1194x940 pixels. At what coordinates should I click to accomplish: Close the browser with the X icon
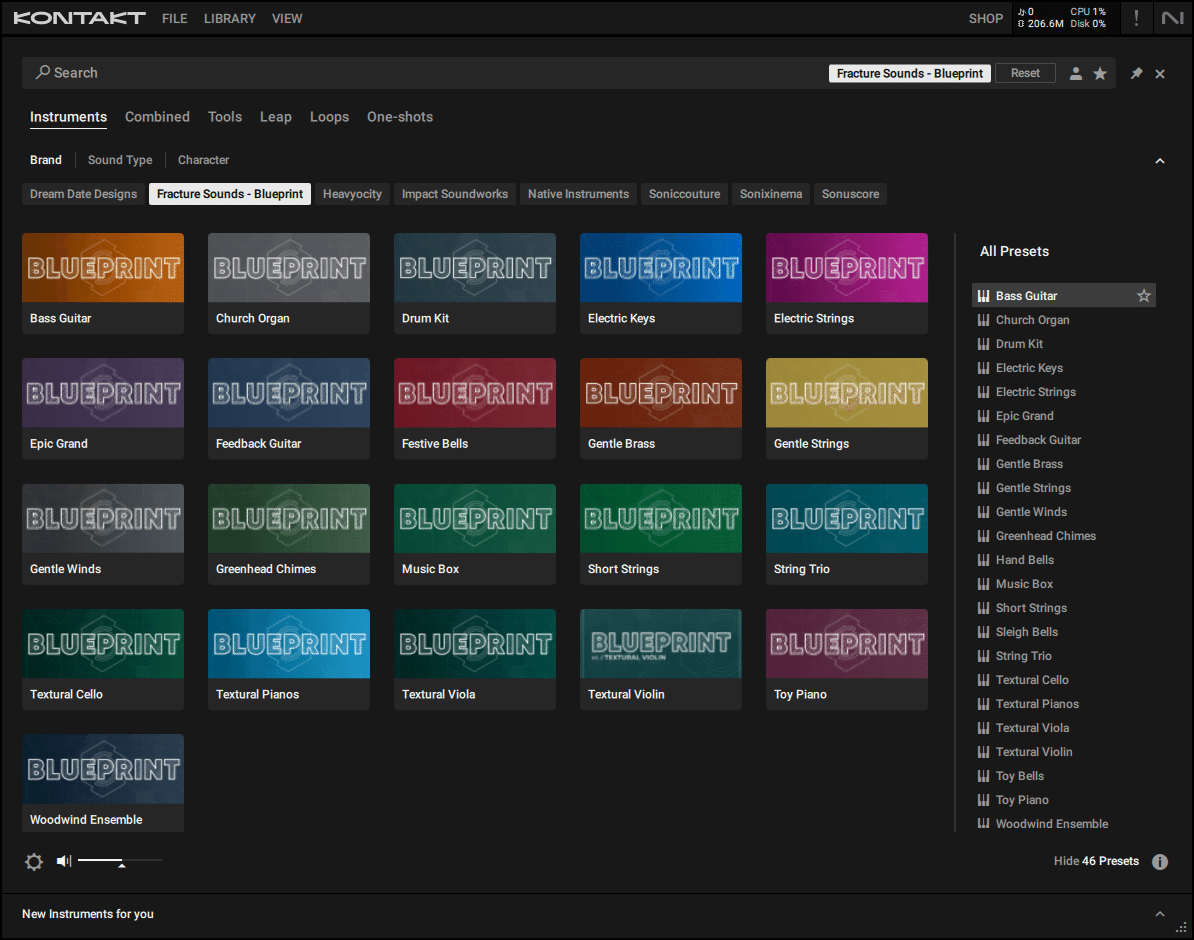1160,73
